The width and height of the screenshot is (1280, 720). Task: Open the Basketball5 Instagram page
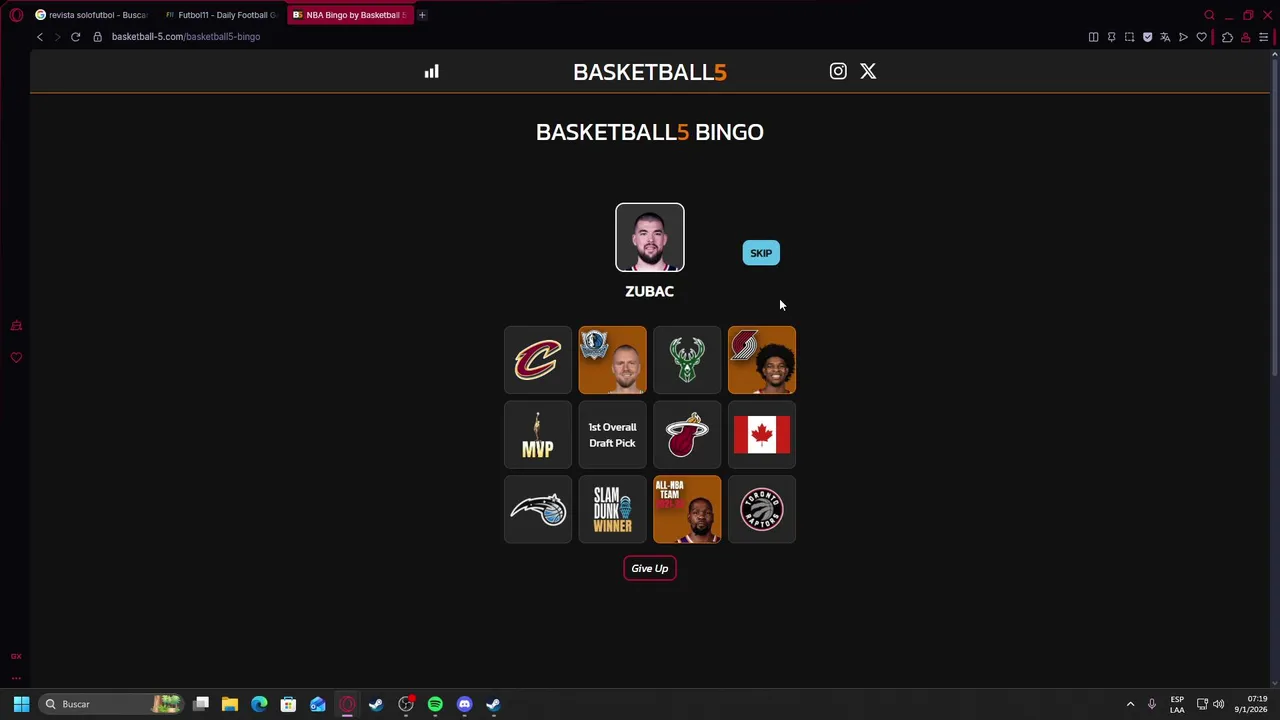[x=838, y=71]
